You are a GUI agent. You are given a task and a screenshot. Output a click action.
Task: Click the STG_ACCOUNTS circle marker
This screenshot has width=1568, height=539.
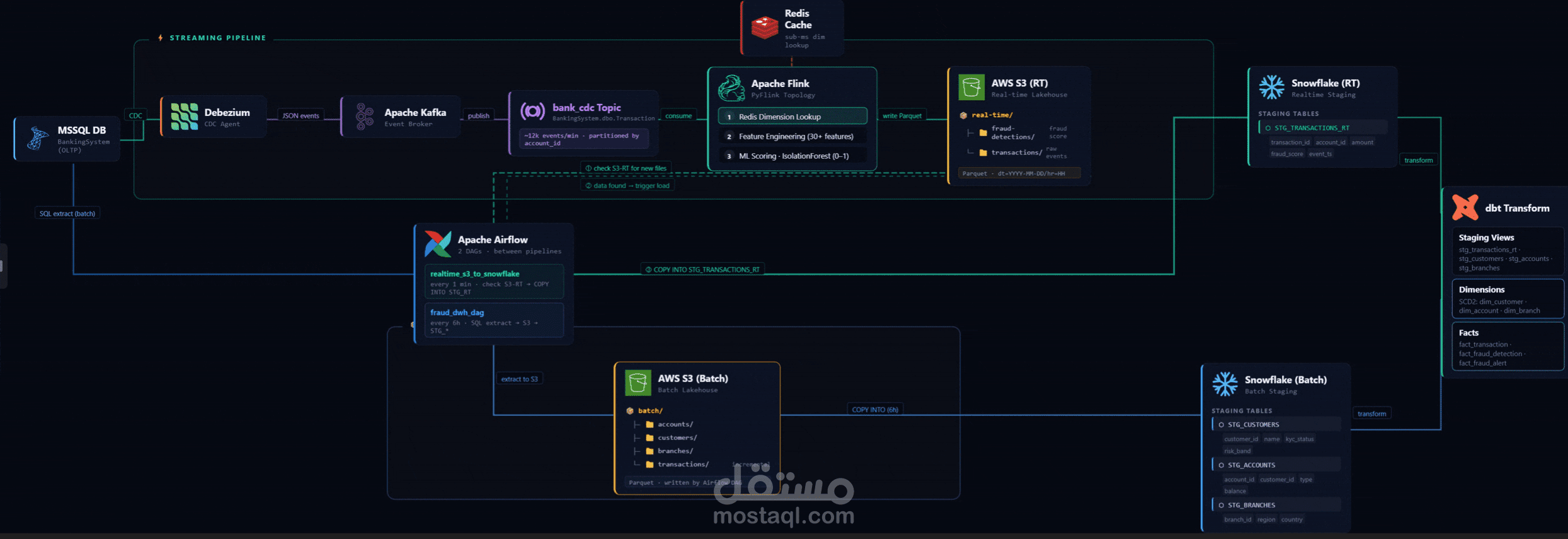(x=1221, y=465)
